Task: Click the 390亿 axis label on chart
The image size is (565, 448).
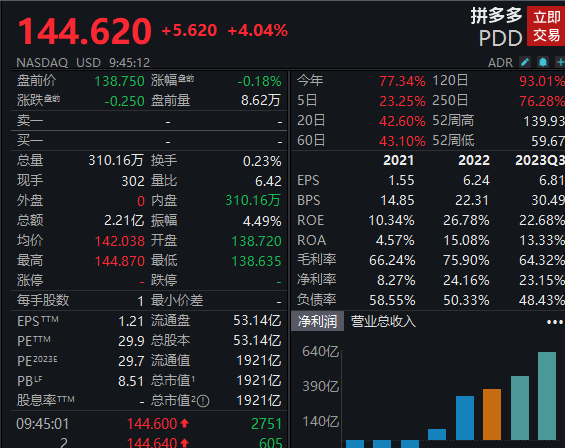Action: coord(320,386)
